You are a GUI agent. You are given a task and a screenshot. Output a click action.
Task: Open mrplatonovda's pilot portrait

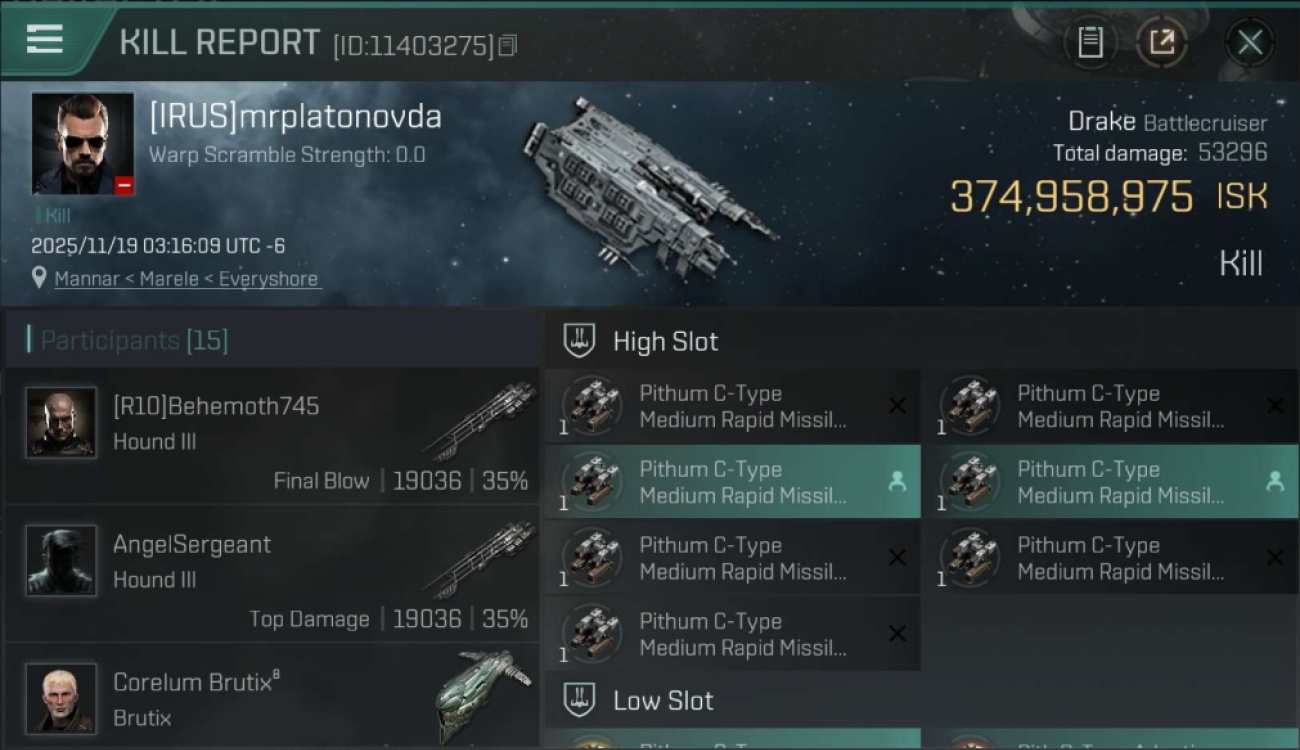coord(82,143)
